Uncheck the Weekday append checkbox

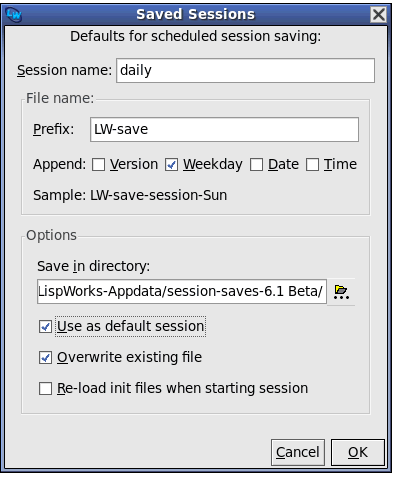(x=171, y=165)
